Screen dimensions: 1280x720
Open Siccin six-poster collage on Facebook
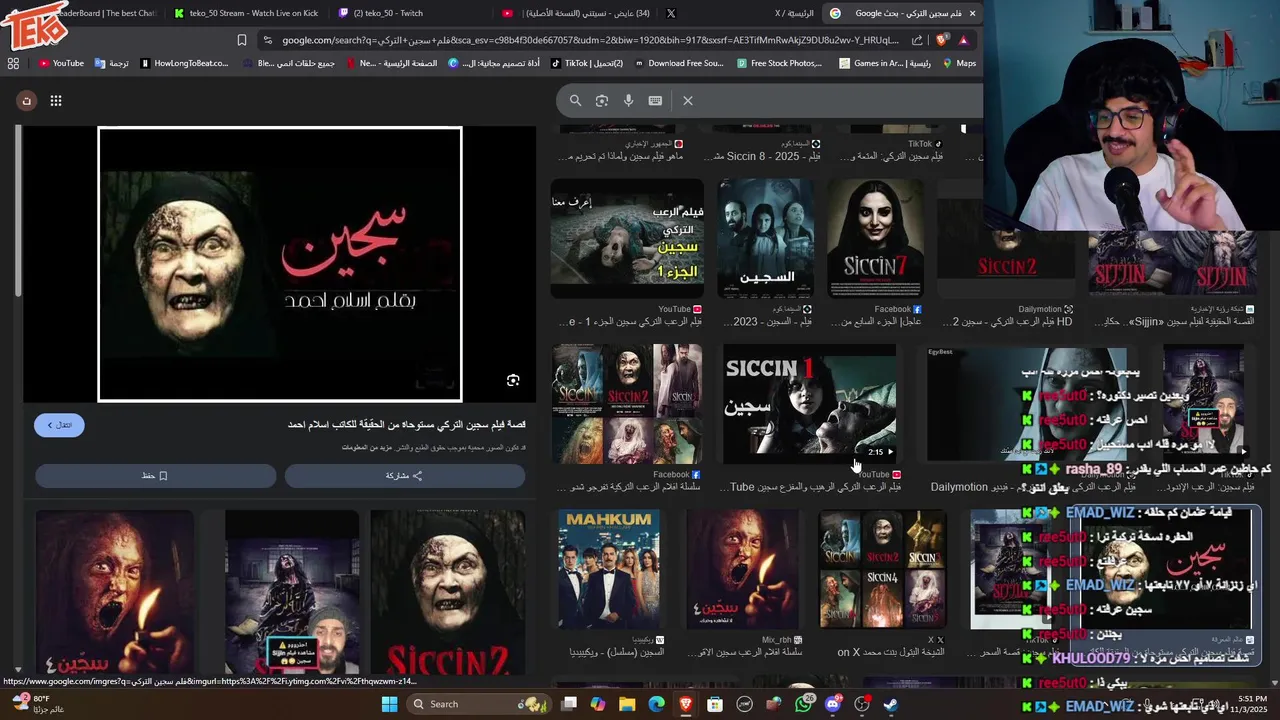(x=627, y=404)
